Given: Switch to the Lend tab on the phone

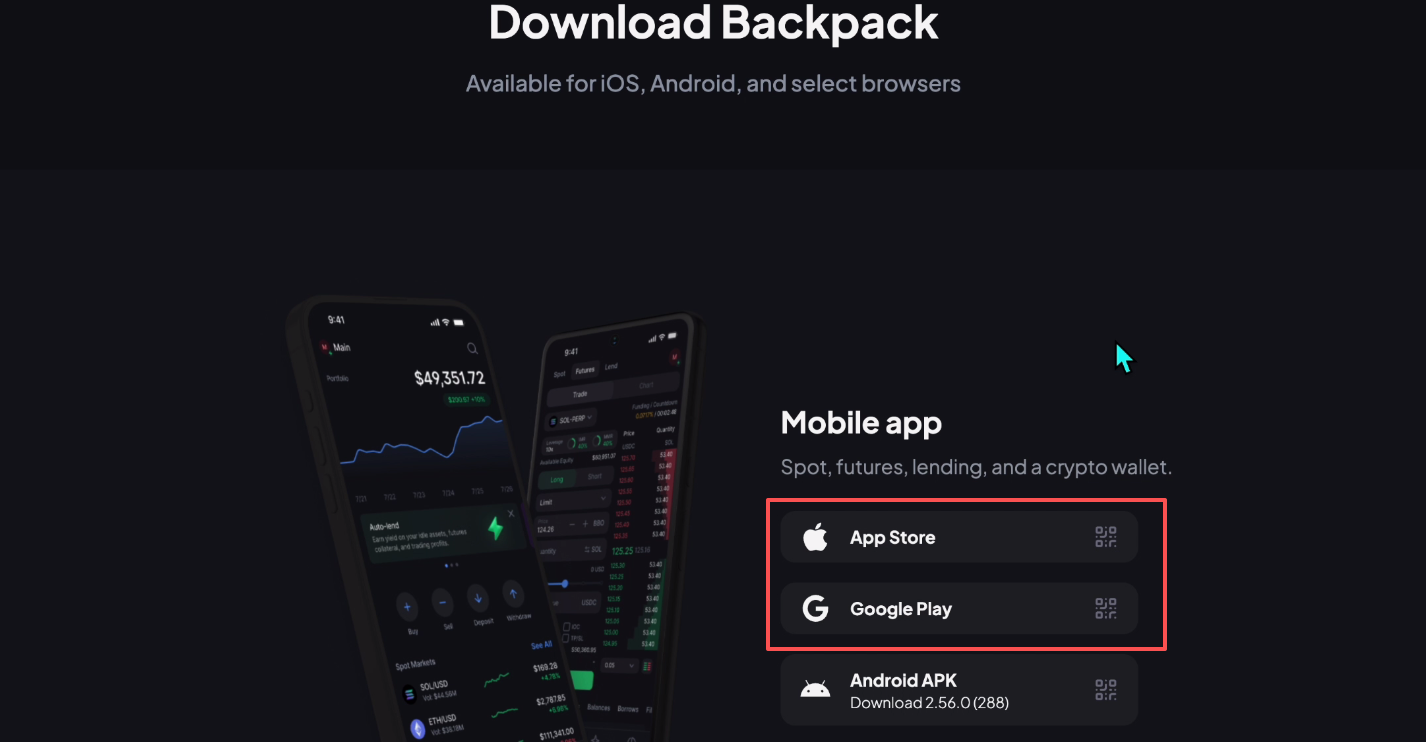Looking at the screenshot, I should click(x=611, y=367).
